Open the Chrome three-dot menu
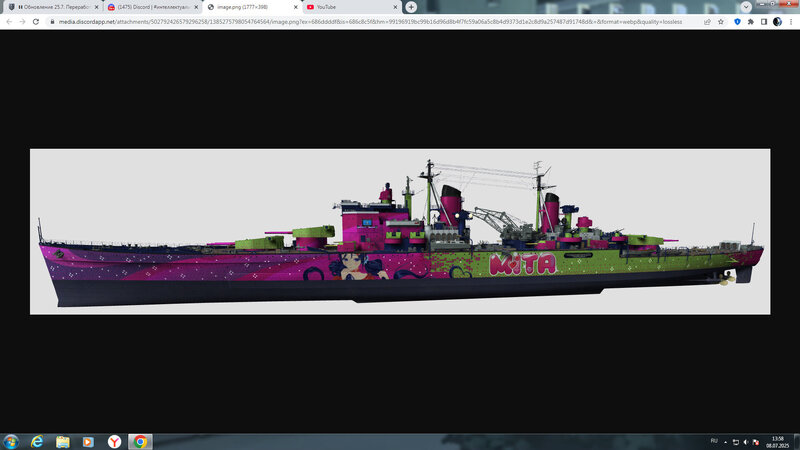 click(791, 22)
